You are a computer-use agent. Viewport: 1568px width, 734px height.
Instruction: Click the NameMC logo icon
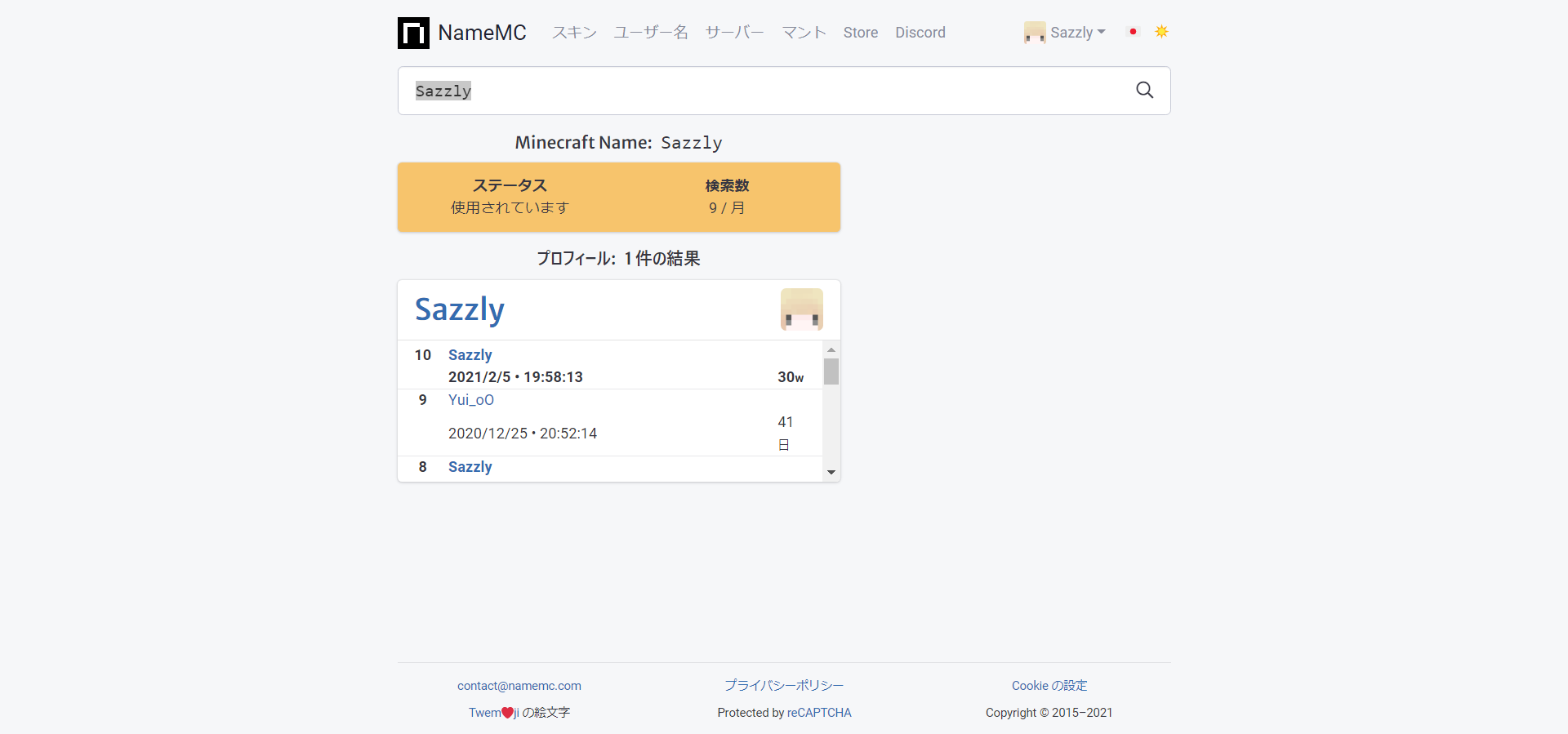[x=413, y=33]
